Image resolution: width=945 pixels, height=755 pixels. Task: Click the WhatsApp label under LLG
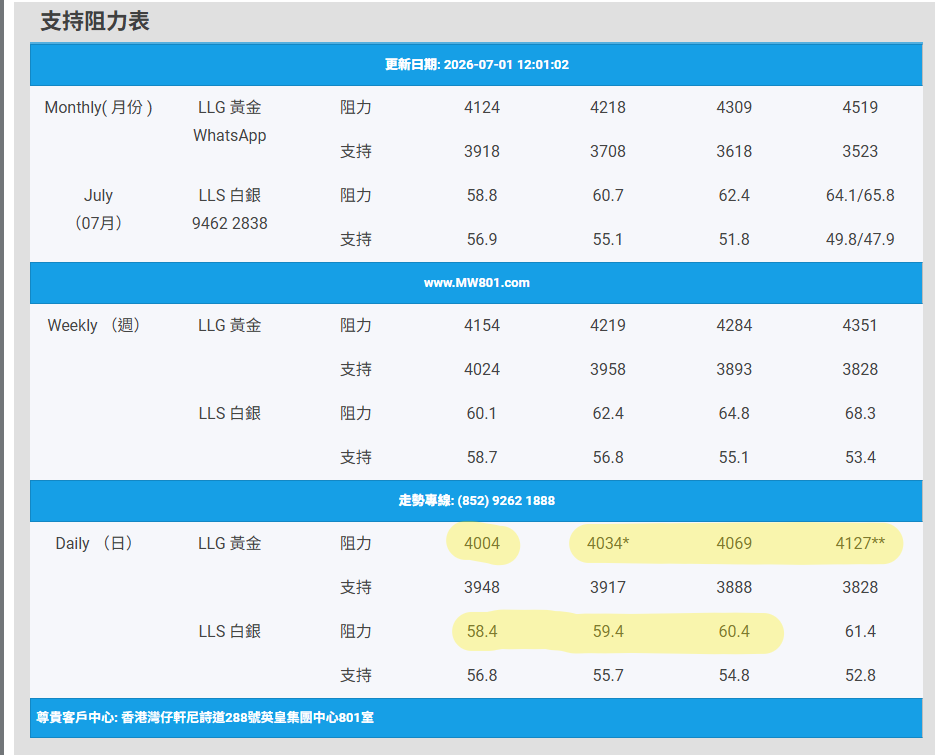[x=230, y=136]
